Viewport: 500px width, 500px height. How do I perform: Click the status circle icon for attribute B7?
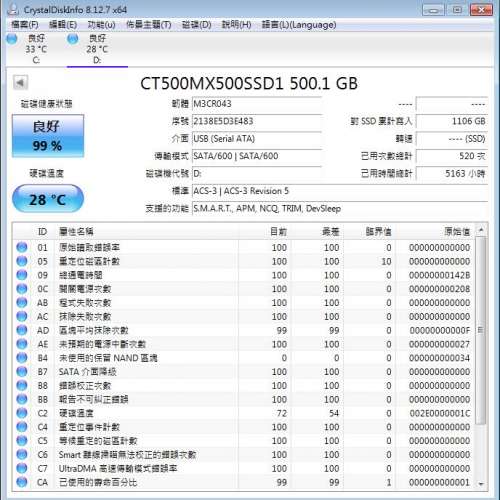[x=22, y=372]
